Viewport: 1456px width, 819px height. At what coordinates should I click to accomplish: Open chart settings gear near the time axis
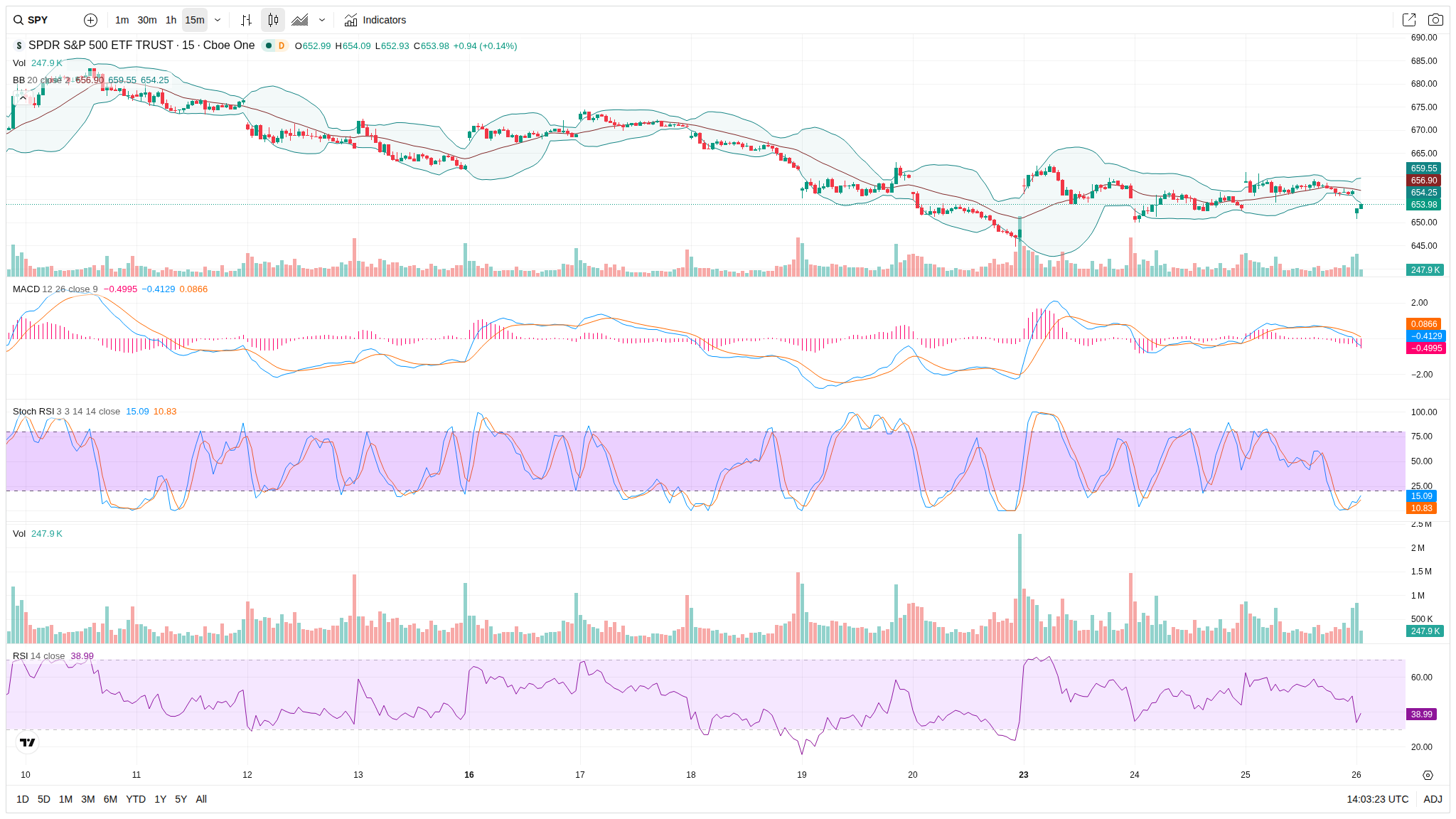1428,775
